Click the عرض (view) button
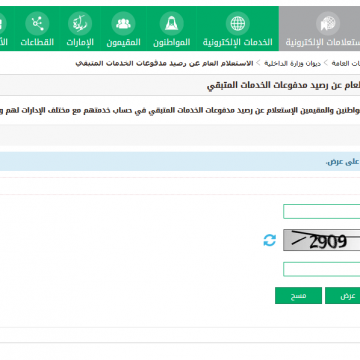This screenshot has width=360, height=360. 343,296
